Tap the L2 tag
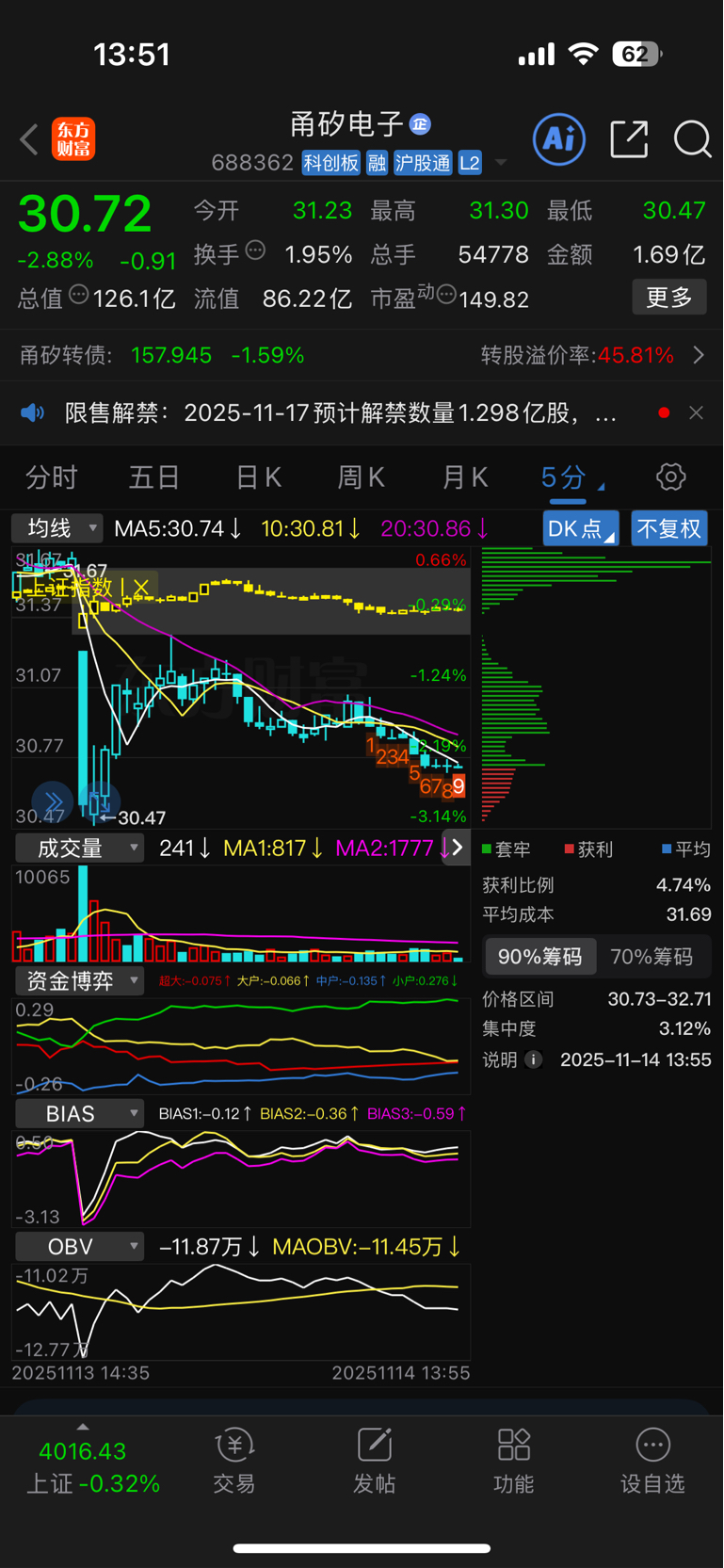 (x=470, y=163)
